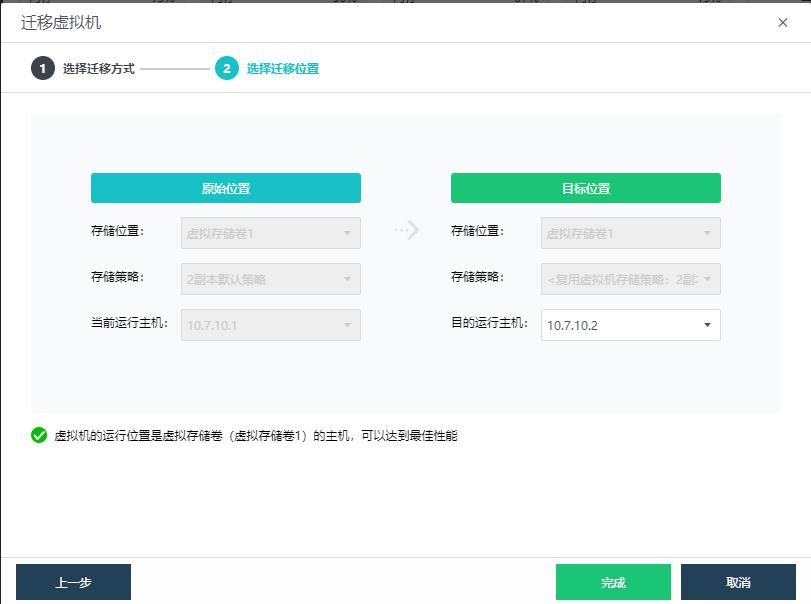This screenshot has width=811, height=604.
Task: Click the arrow icon between source and target
Action: (406, 231)
